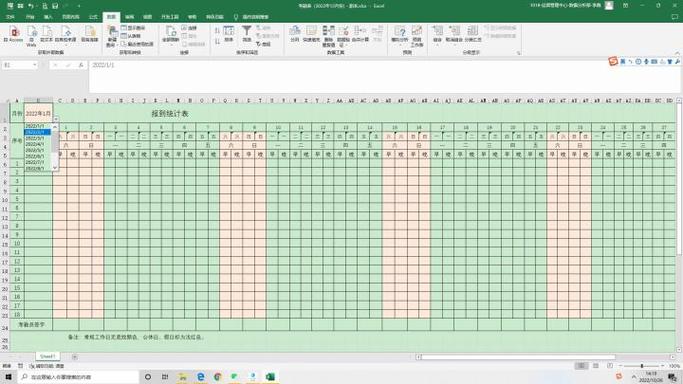The image size is (683, 384).
Task: Open the What-If Analysis dropdown
Action: 399,35
